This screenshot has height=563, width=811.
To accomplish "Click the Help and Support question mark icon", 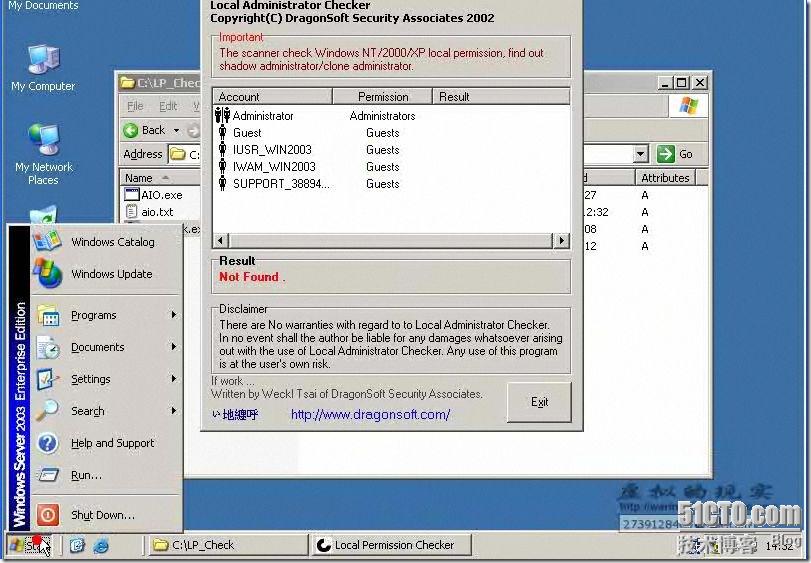I will (48, 443).
